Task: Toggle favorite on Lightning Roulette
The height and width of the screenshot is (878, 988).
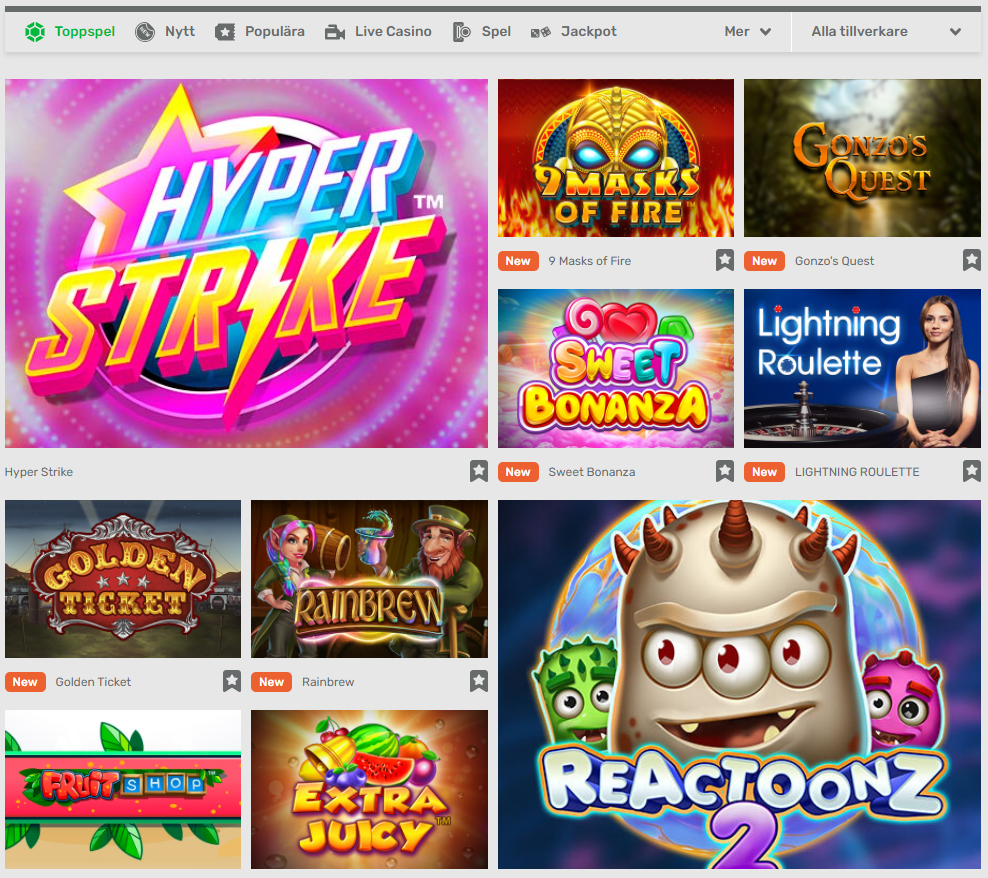Action: click(972, 471)
